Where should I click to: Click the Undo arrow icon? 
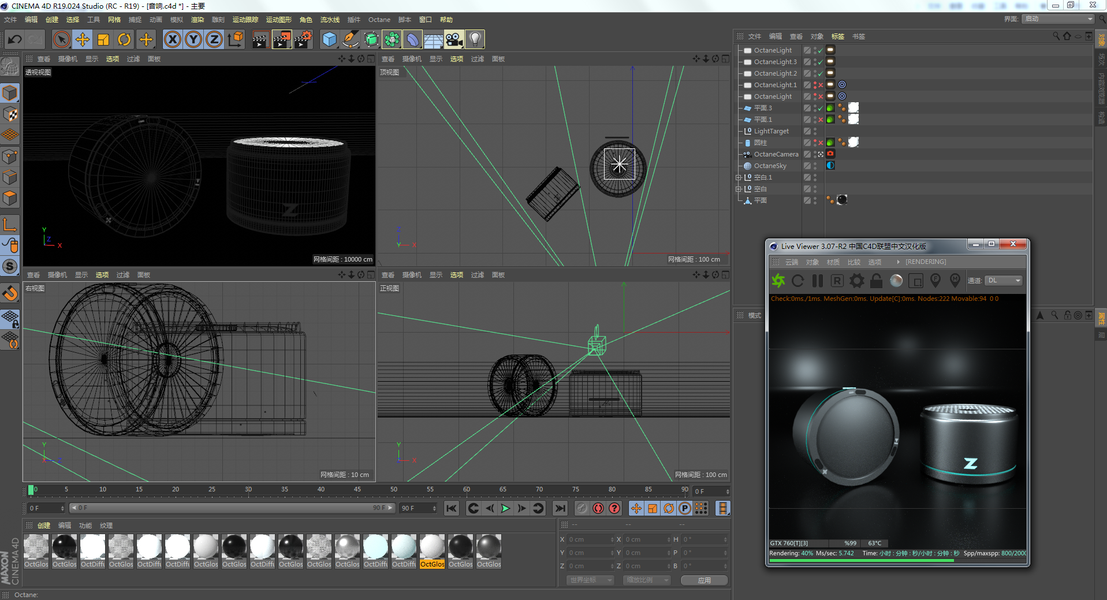point(14,40)
